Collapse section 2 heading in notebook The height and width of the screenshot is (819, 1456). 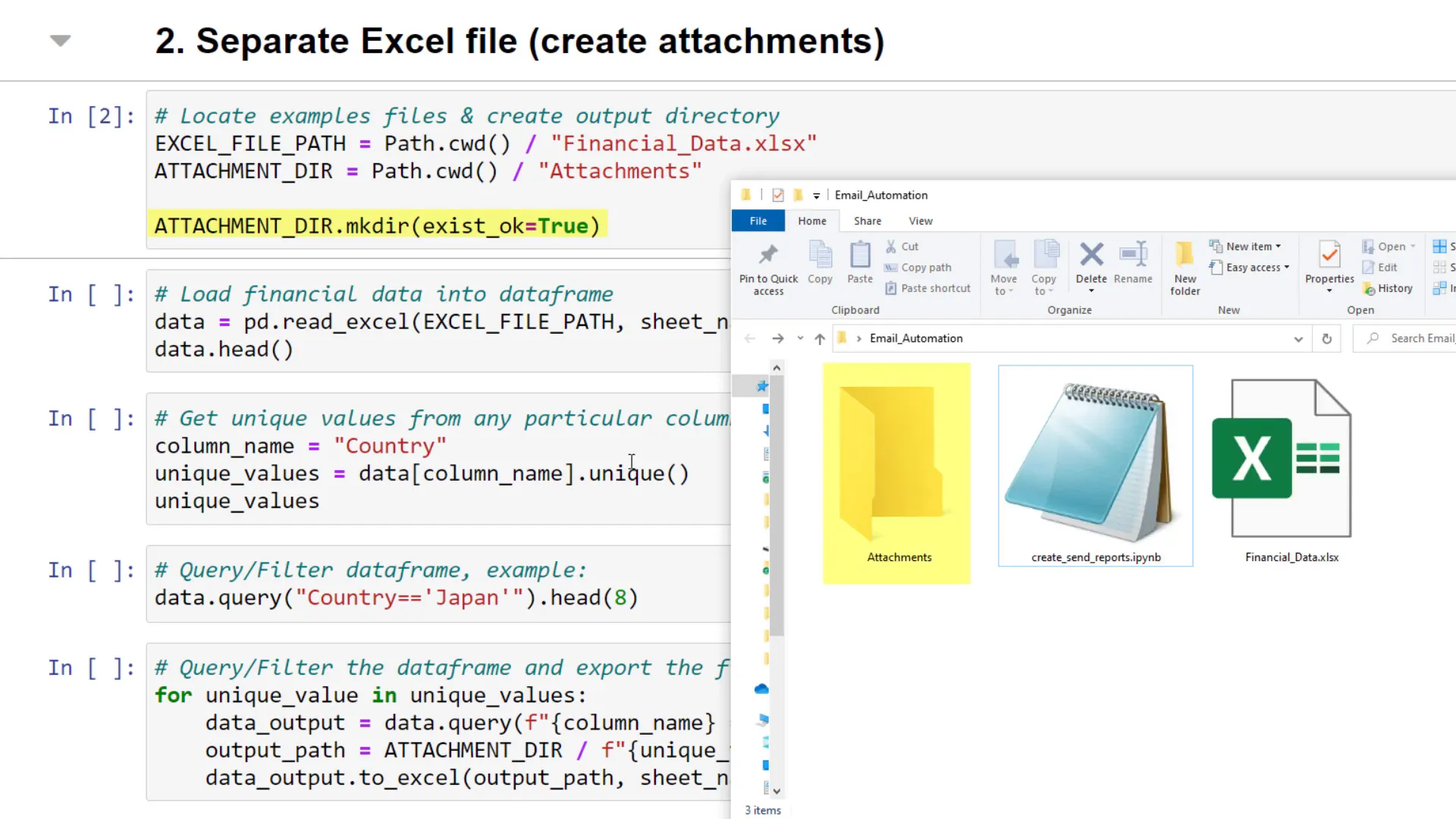(x=61, y=41)
